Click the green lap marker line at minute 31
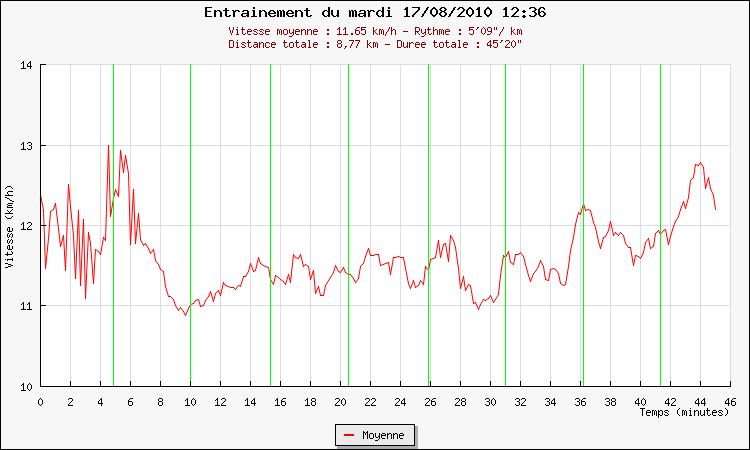750x450 pixels. (x=506, y=225)
